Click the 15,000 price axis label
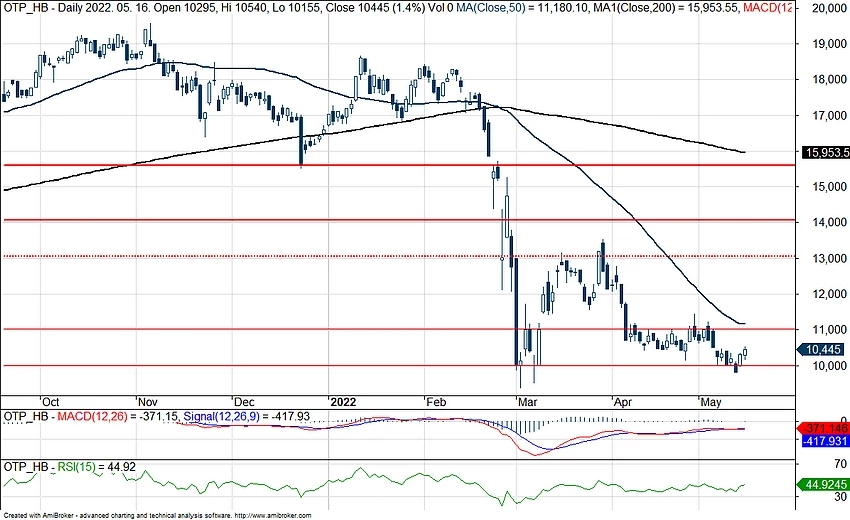Screen dimensions: 850x520 pyautogui.click(x=830, y=187)
